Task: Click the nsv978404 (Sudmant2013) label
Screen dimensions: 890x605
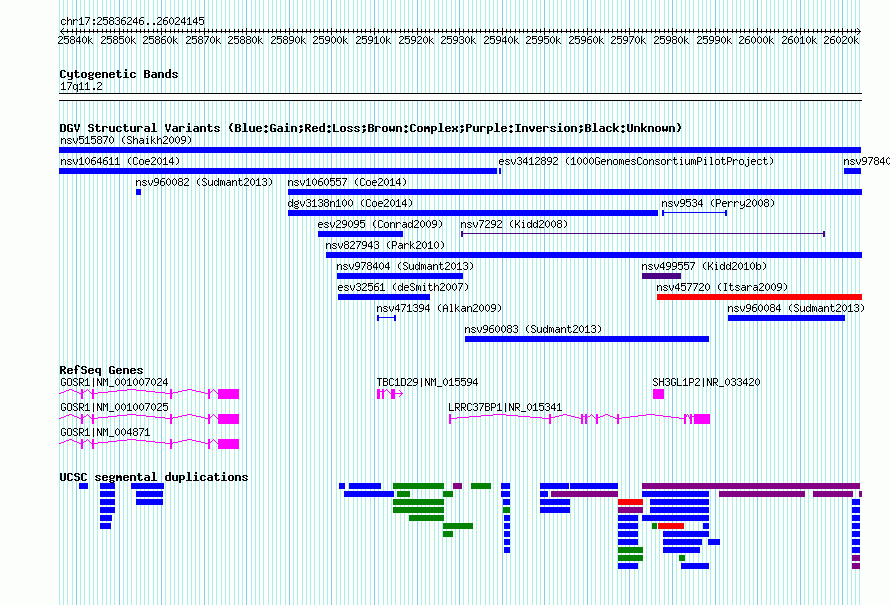Action: [405, 266]
